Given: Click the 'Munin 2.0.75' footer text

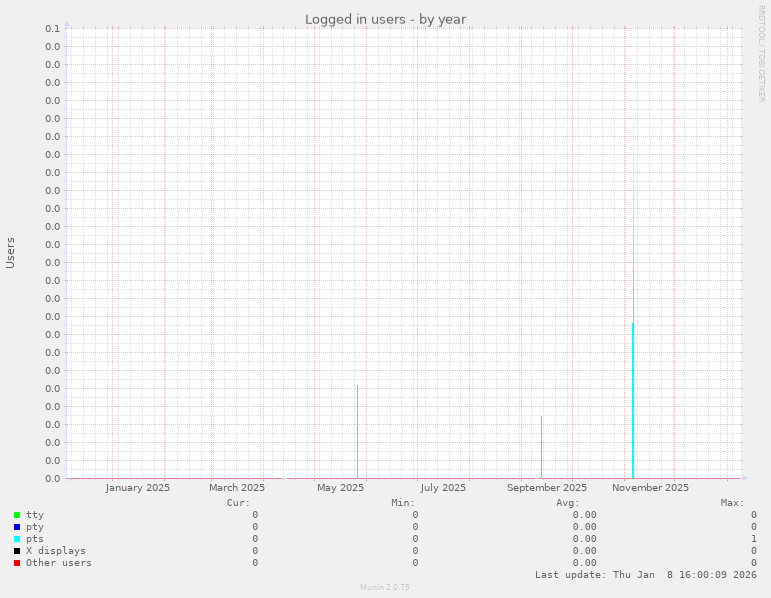Looking at the screenshot, I should [385, 587].
